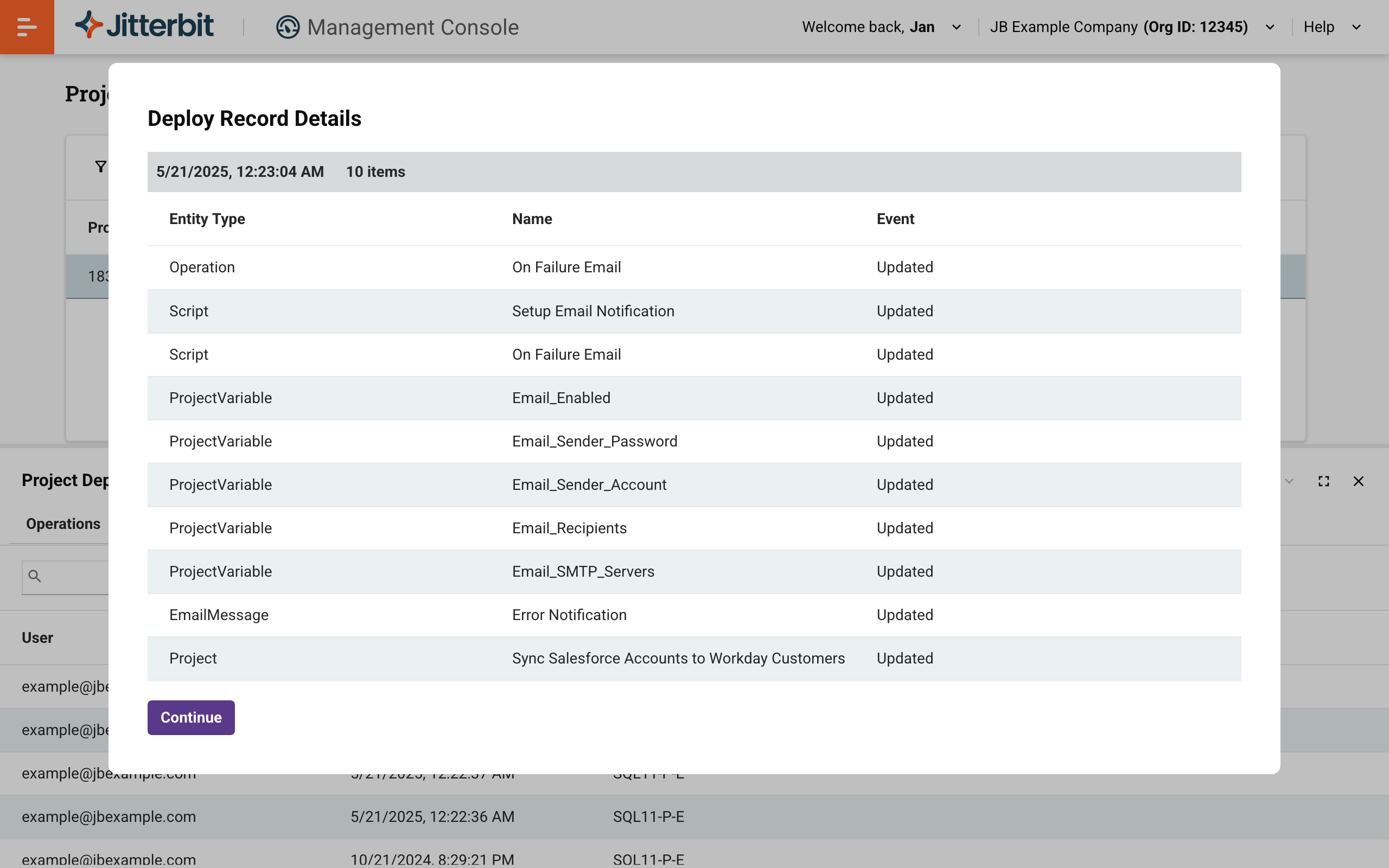Click the search magnifier icon

34,576
